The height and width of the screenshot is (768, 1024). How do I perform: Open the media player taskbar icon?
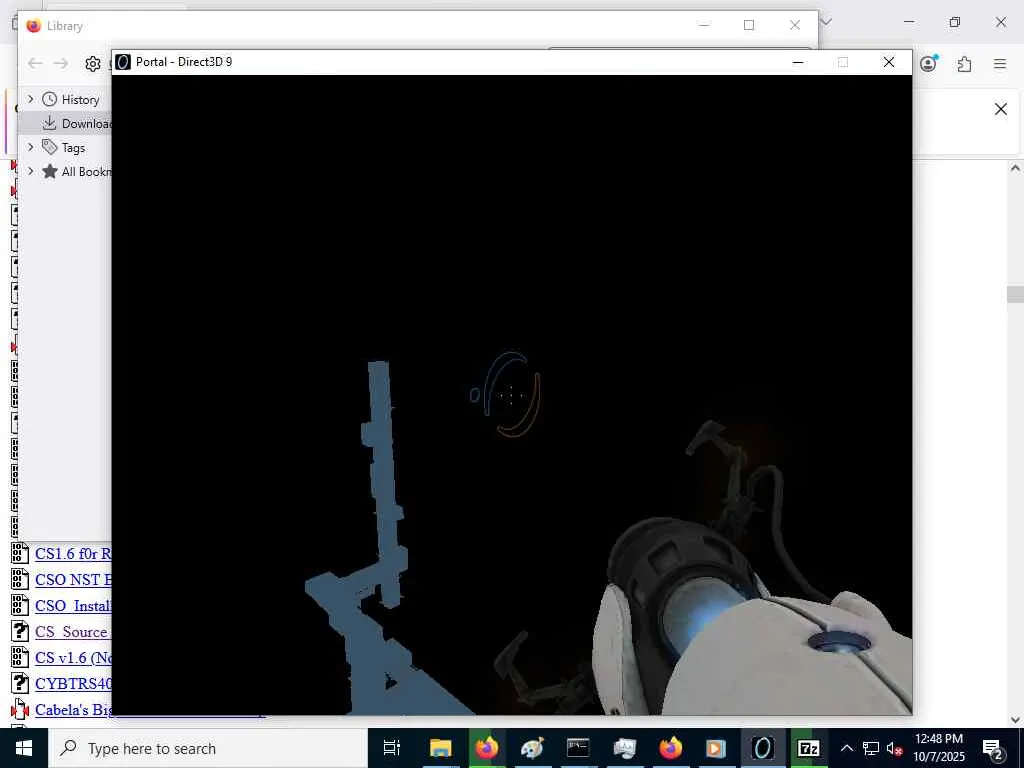(x=716, y=748)
